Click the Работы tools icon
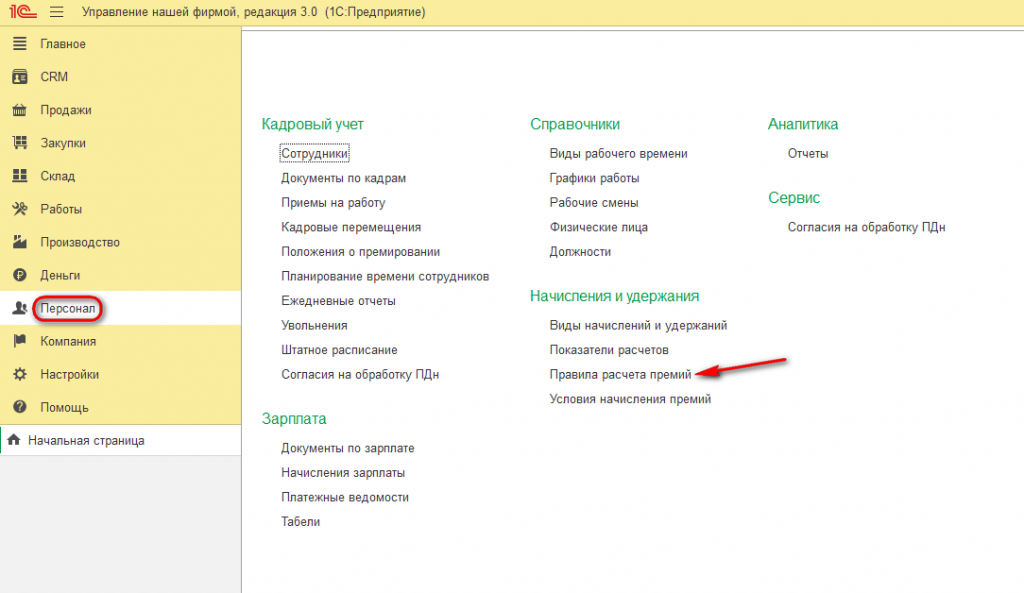The height and width of the screenshot is (593, 1024). 20,209
